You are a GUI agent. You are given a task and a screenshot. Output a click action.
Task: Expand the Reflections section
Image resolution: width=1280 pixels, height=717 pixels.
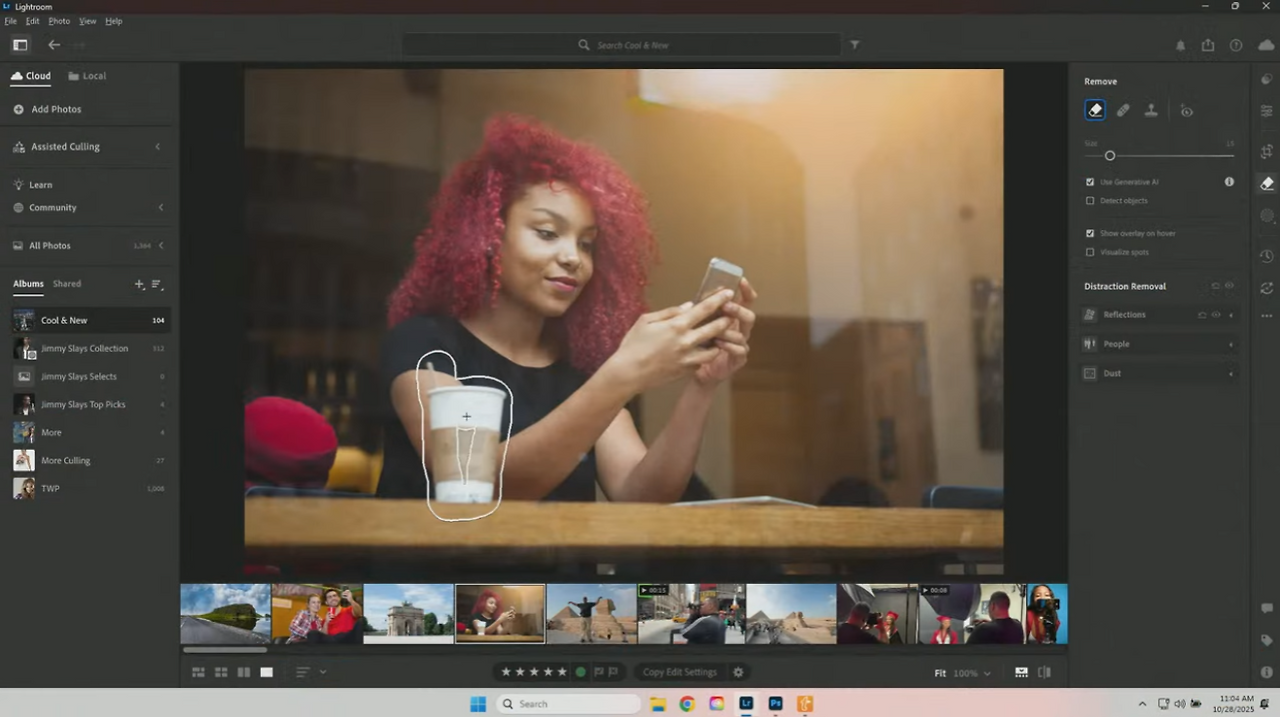point(1231,315)
